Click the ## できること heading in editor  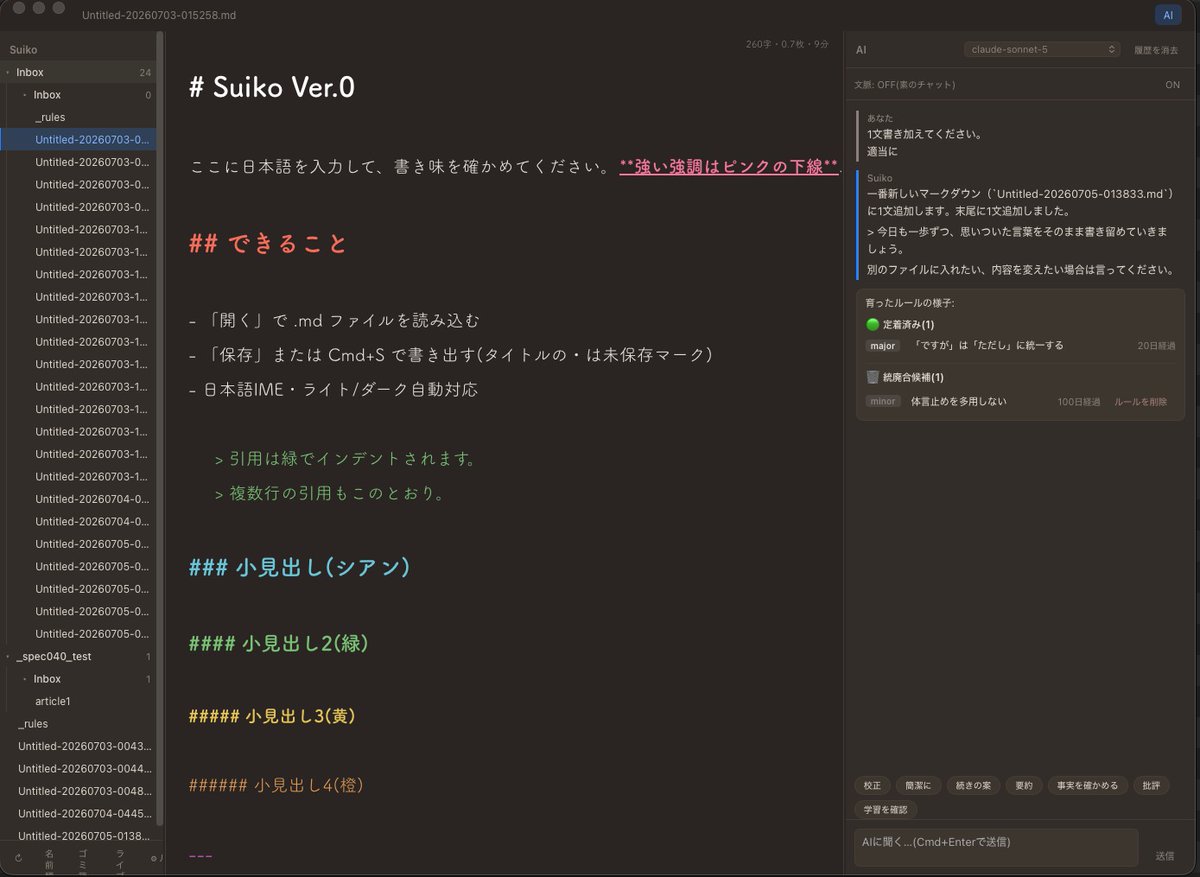point(268,243)
